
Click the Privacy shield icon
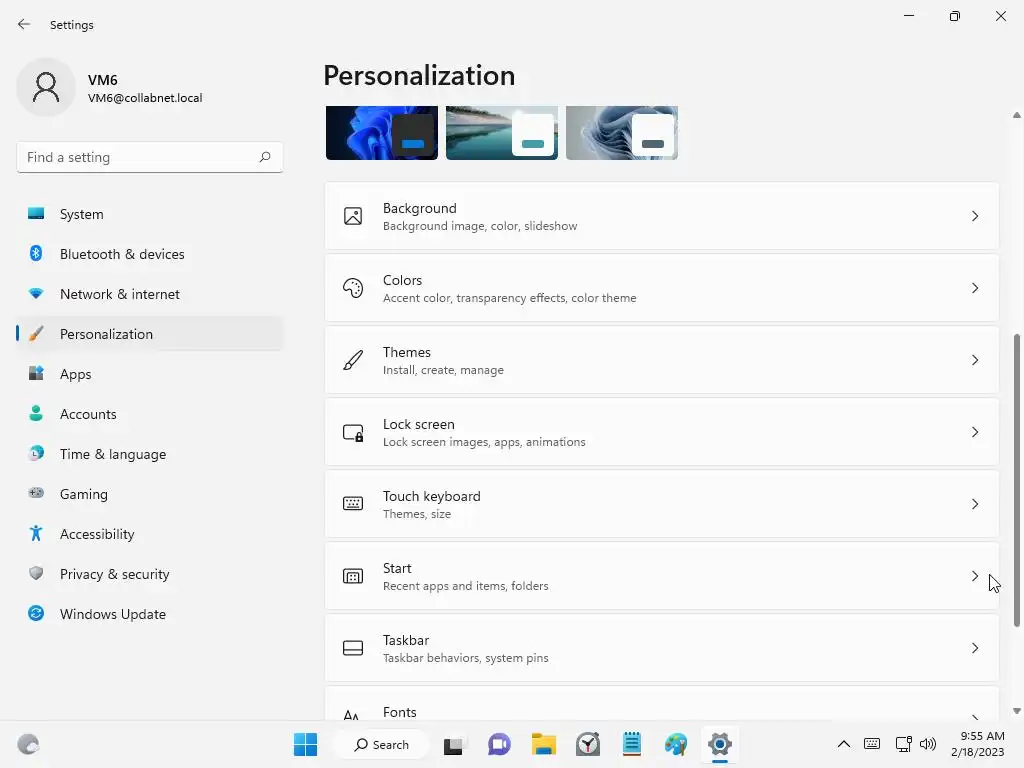pos(36,573)
